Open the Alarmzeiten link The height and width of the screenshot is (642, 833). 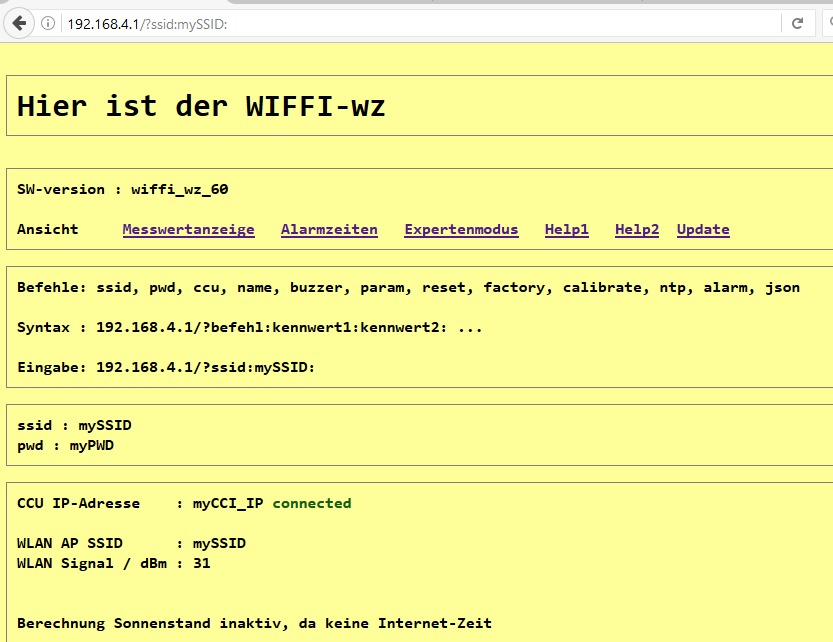point(329,230)
